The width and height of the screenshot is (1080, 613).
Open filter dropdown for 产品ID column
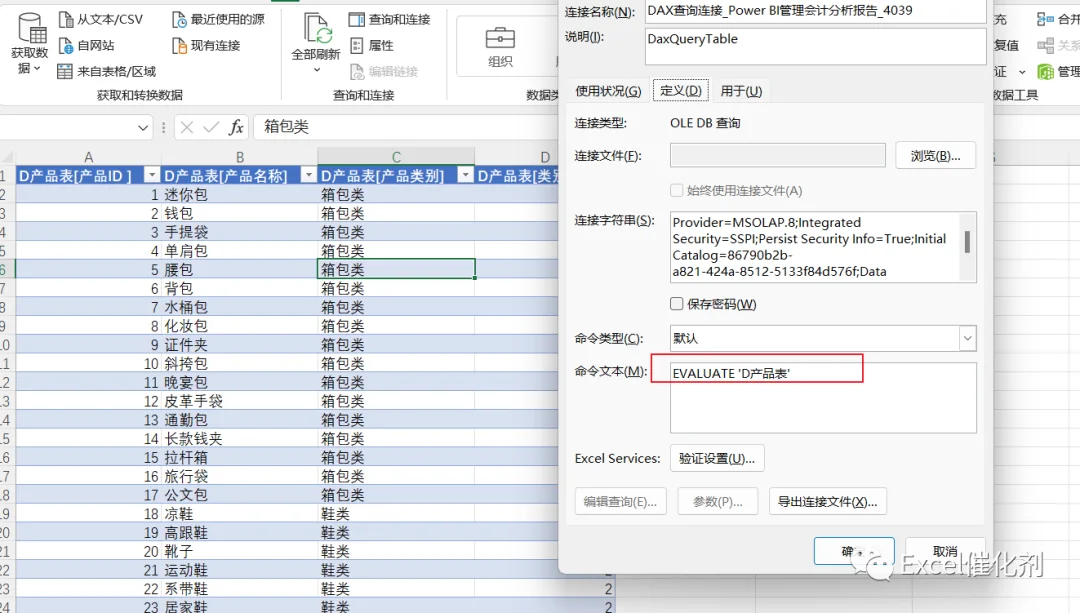pos(152,176)
